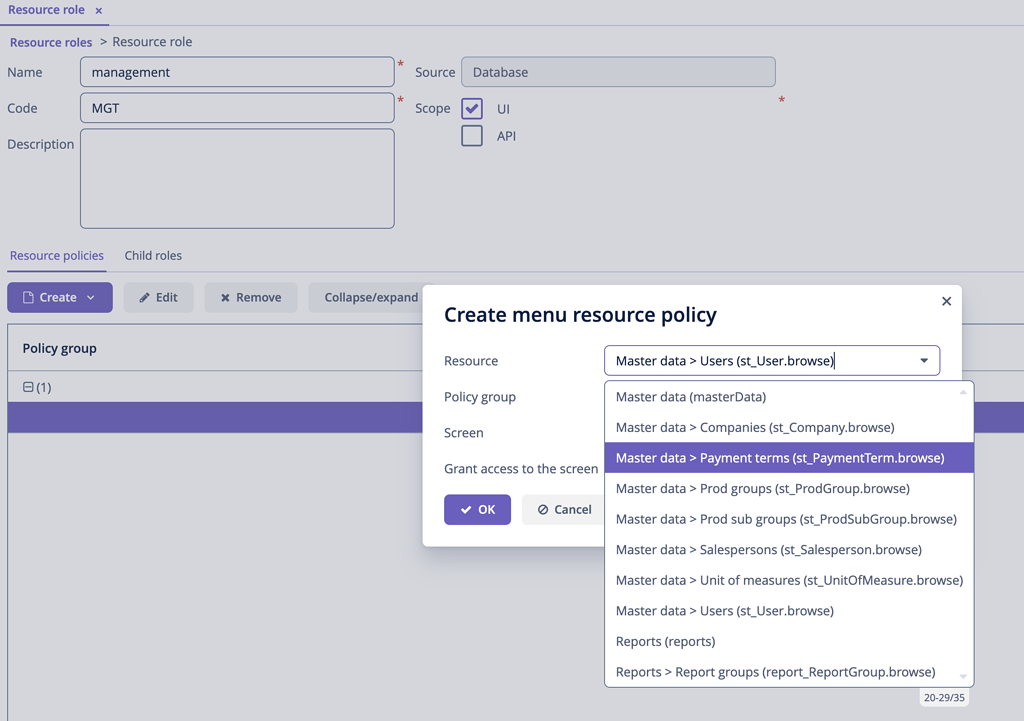
Task: Switch to the Resource policies tab
Action: click(x=56, y=255)
